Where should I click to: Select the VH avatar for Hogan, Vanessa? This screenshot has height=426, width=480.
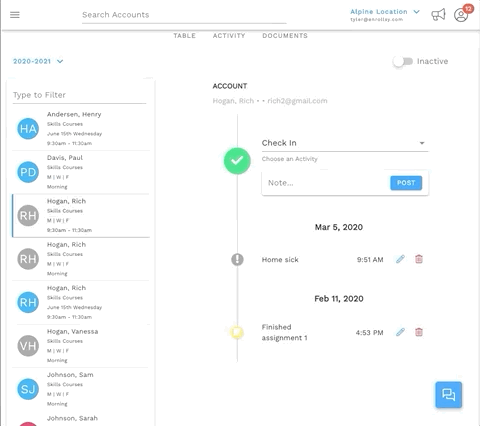click(28, 346)
